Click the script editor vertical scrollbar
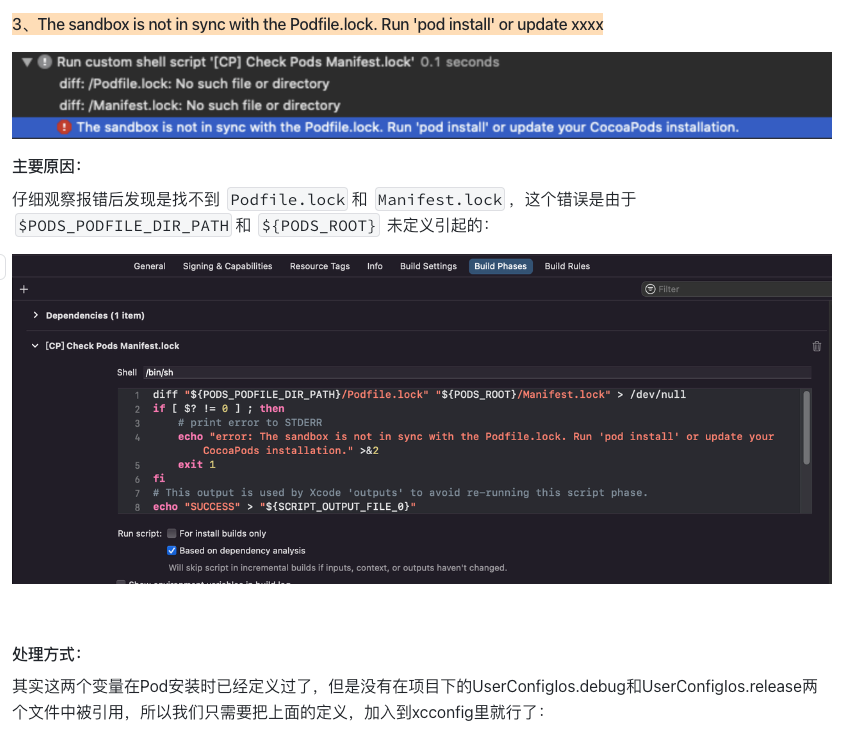Viewport: 841px width, 729px height. (x=806, y=428)
